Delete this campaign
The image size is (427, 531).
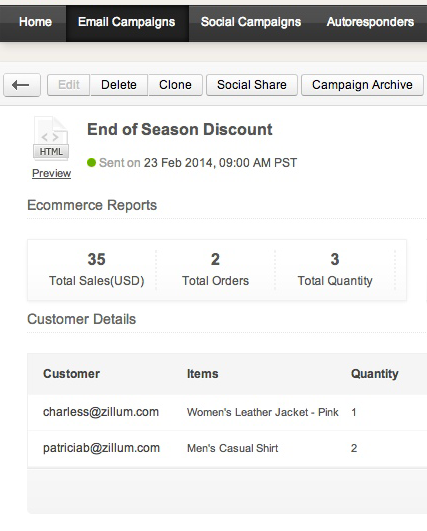119,85
